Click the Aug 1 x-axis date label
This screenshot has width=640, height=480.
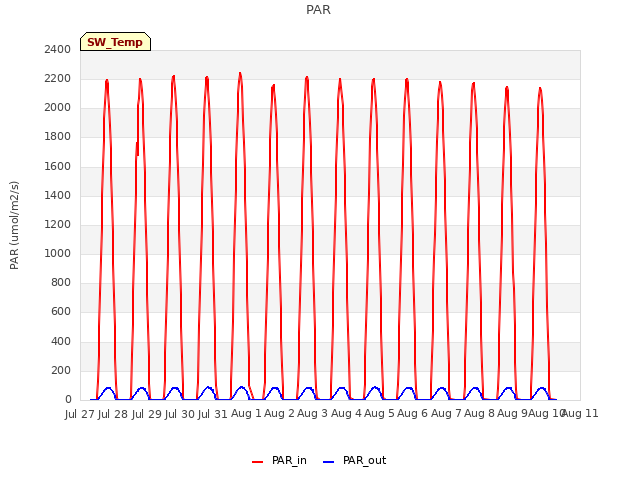coord(246,413)
